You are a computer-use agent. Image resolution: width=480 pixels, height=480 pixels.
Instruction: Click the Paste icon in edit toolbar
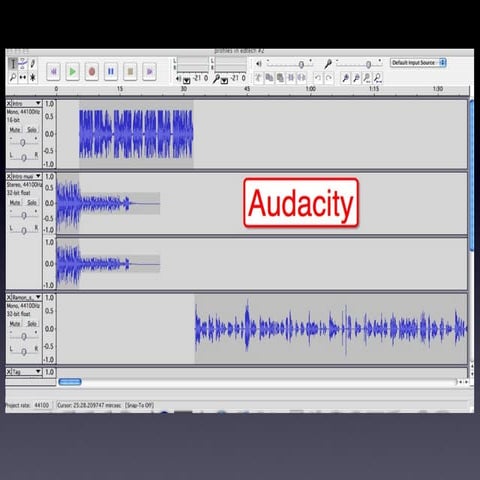coord(280,78)
